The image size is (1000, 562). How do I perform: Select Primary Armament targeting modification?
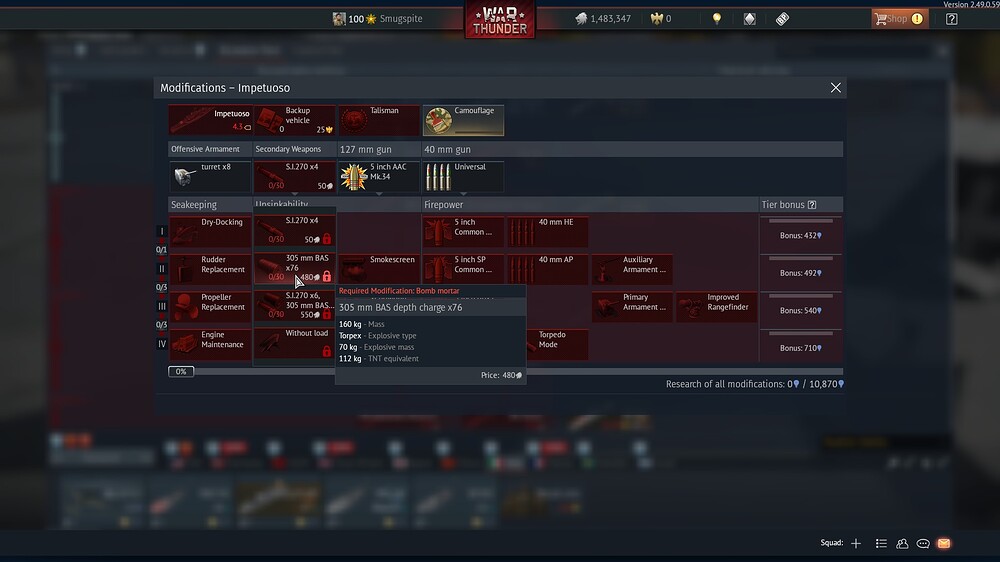click(632, 307)
